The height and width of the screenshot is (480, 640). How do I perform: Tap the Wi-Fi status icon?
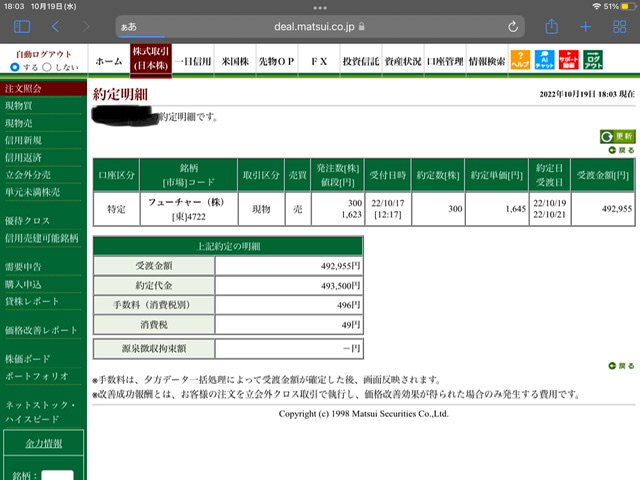pos(596,6)
